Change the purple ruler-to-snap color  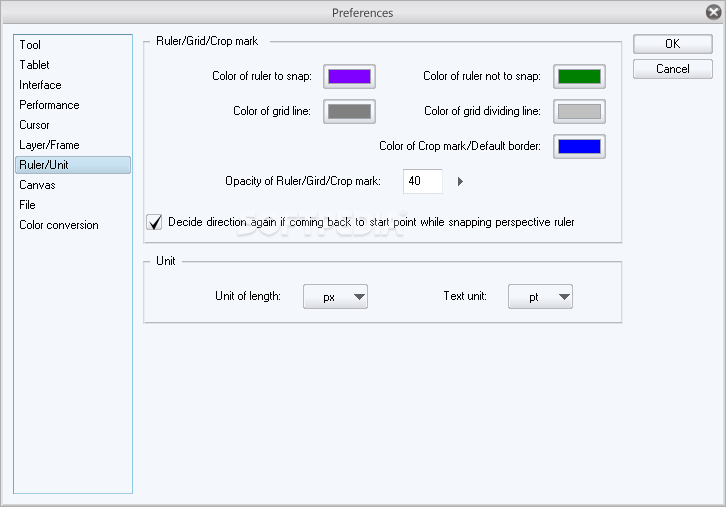click(x=349, y=76)
